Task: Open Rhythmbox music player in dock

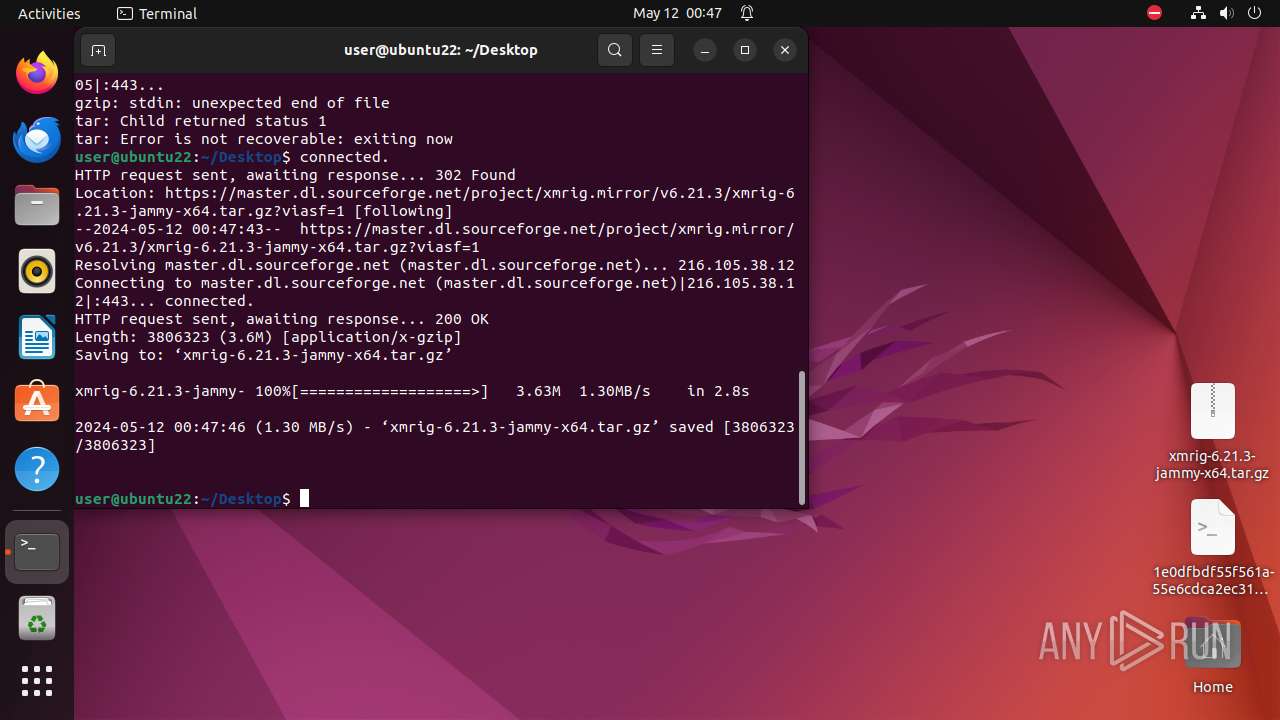Action: tap(37, 271)
